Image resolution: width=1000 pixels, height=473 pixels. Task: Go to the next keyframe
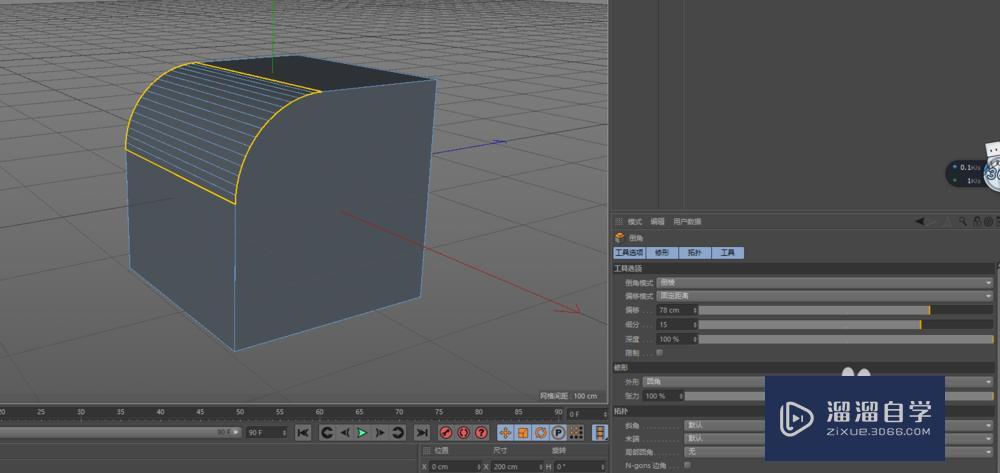click(398, 433)
